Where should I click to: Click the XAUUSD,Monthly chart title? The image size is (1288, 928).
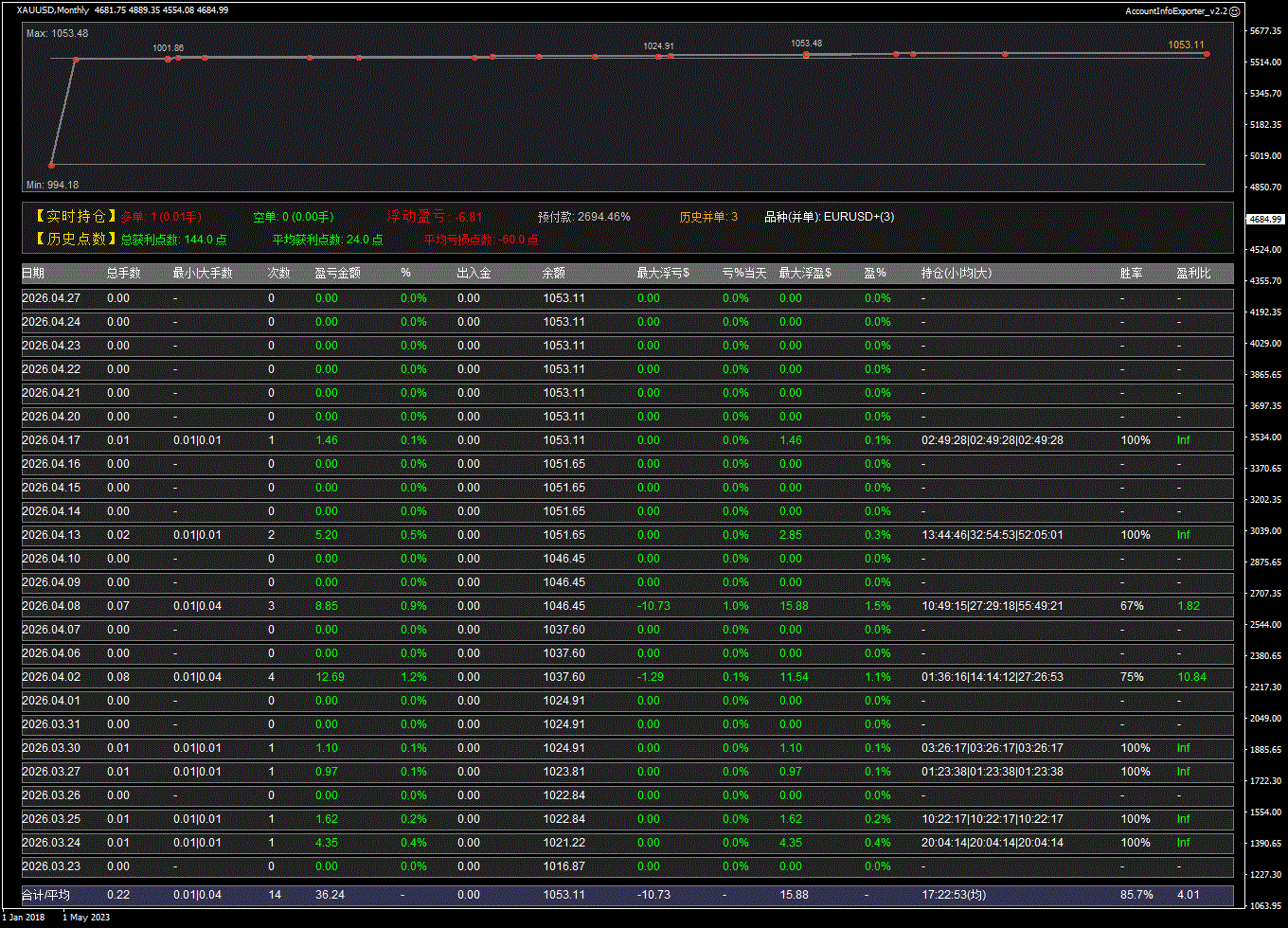pyautogui.click(x=53, y=9)
